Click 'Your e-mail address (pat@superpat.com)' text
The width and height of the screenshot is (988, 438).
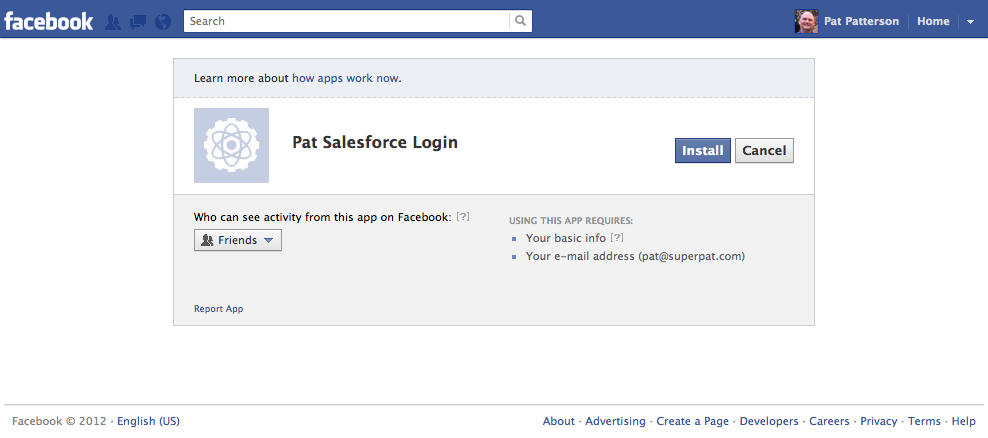635,256
